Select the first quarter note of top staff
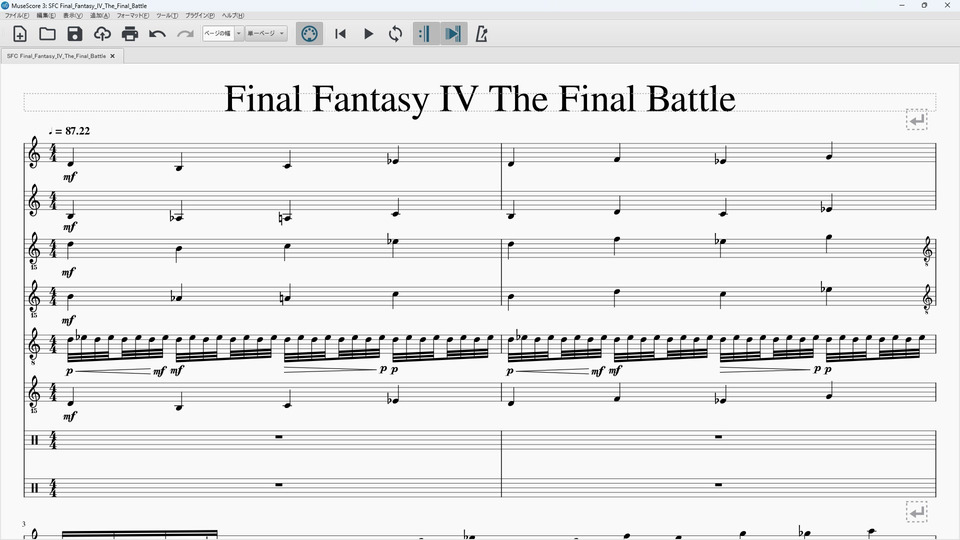This screenshot has width=960, height=540. pos(71,157)
